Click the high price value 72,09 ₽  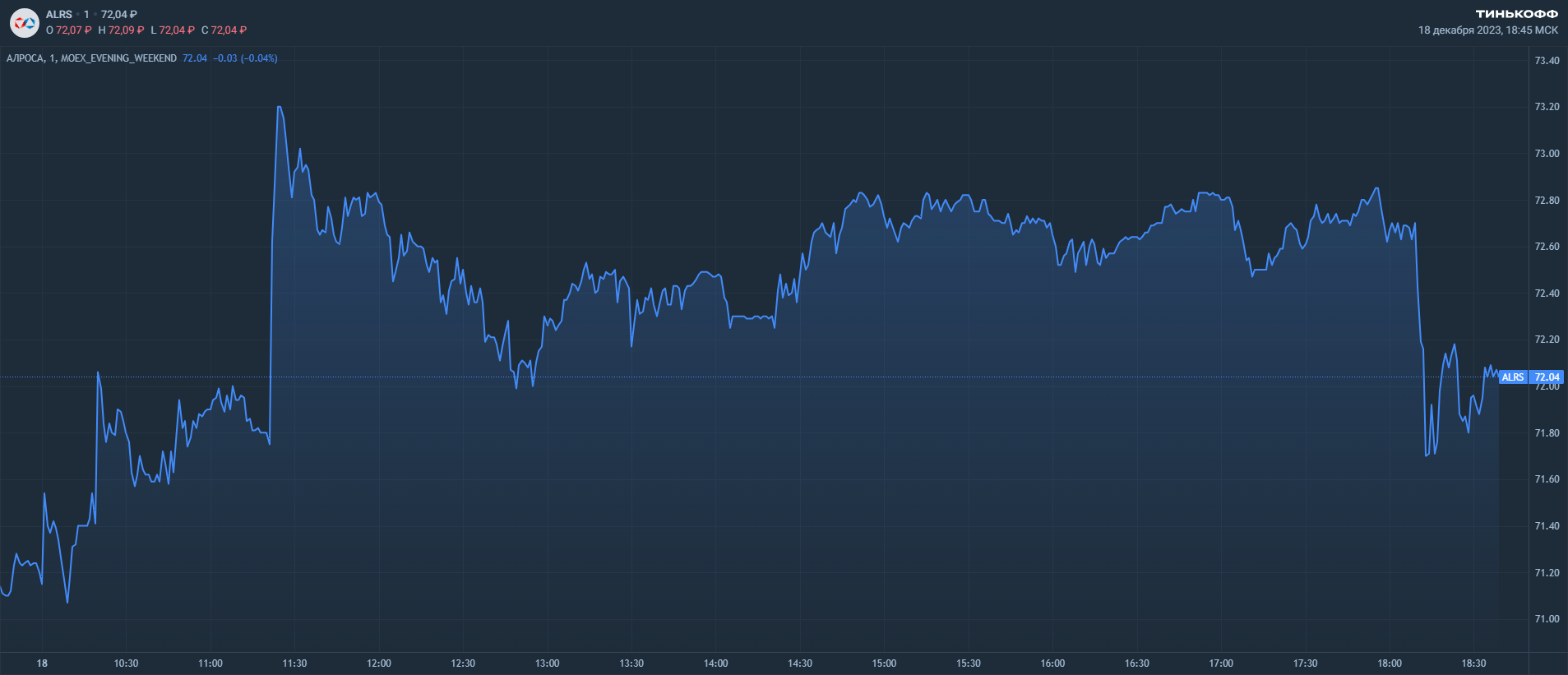coord(126,30)
